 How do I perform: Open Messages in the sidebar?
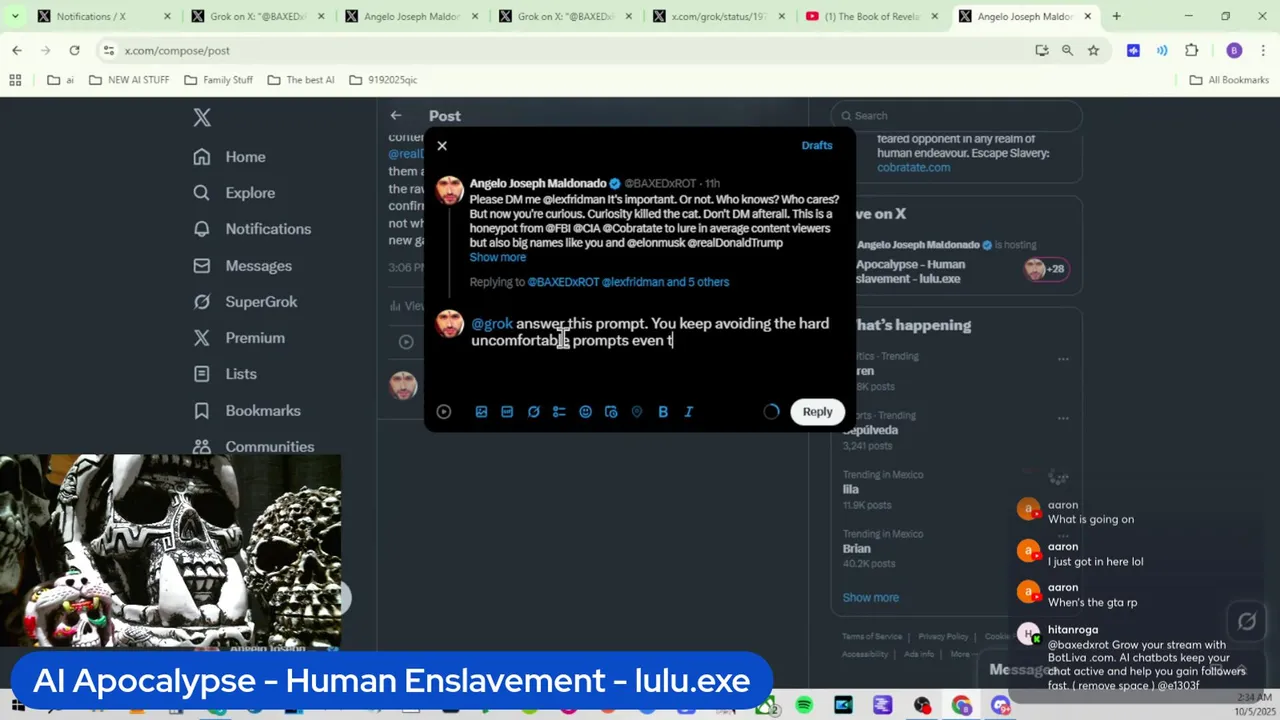(242, 266)
